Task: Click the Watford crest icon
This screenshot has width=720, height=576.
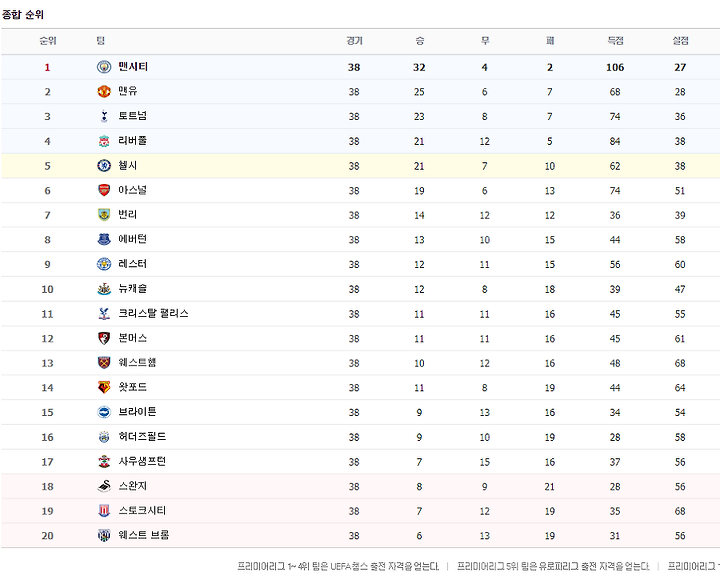Action: coord(104,387)
